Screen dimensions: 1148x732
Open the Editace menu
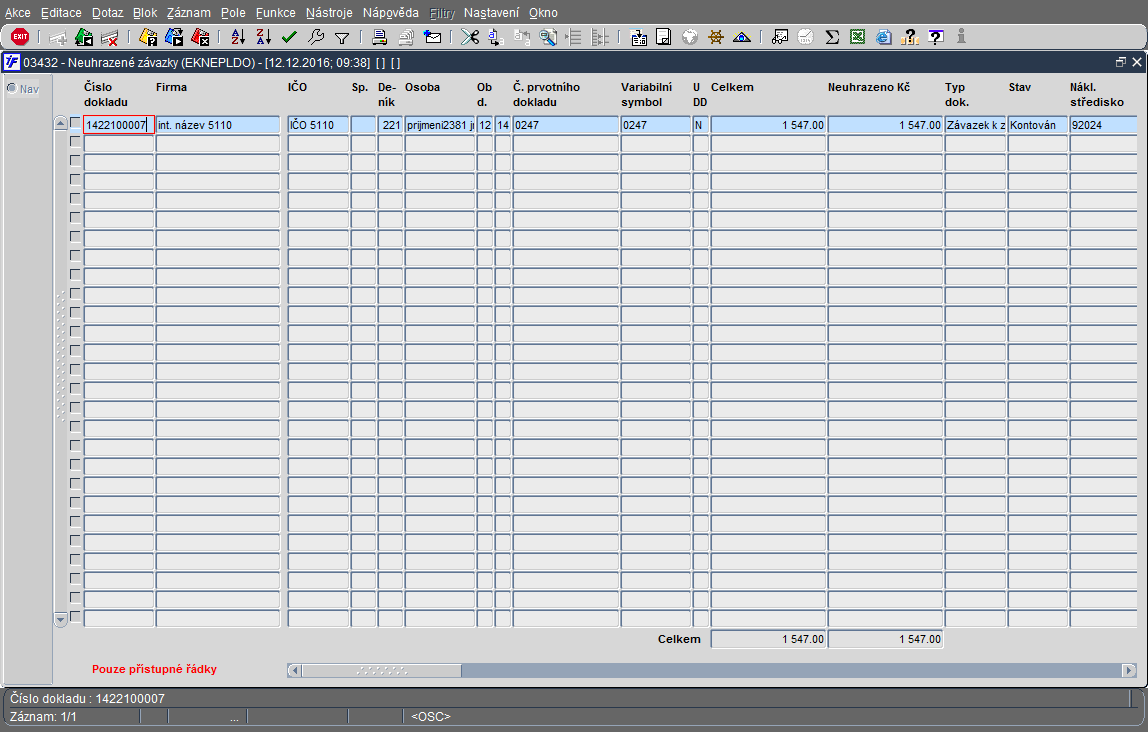click(61, 12)
